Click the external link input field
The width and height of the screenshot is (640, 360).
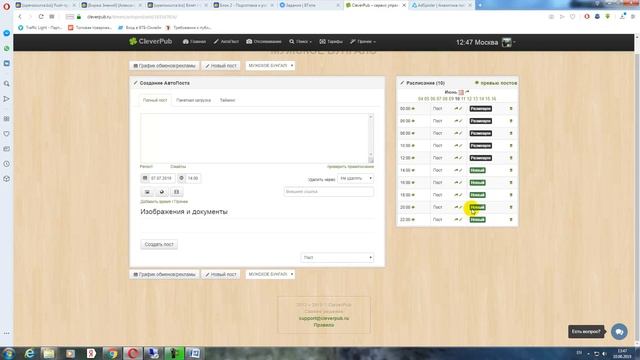point(329,191)
